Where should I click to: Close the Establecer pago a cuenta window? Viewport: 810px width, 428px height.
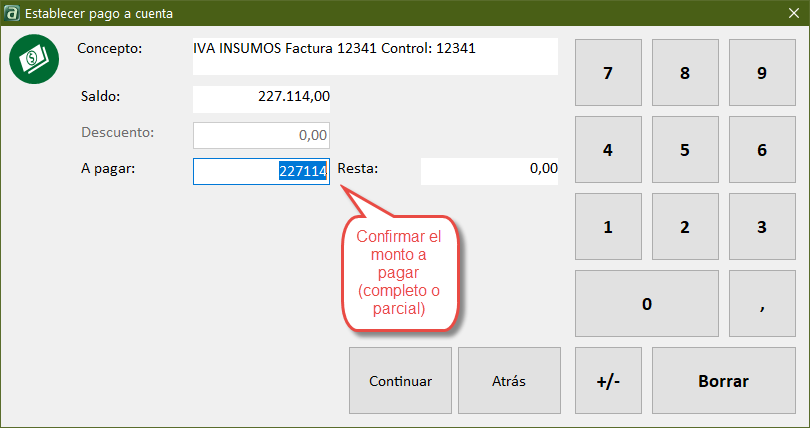(791, 13)
